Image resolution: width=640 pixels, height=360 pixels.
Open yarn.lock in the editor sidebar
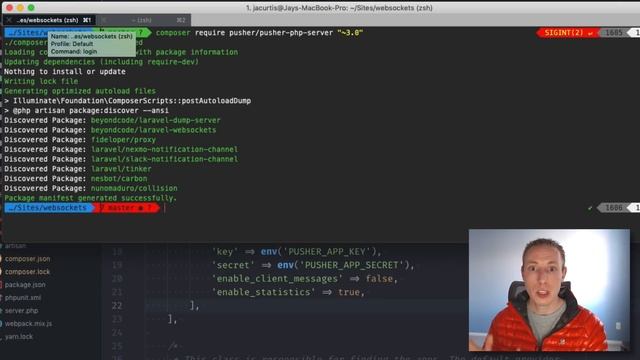(x=19, y=337)
